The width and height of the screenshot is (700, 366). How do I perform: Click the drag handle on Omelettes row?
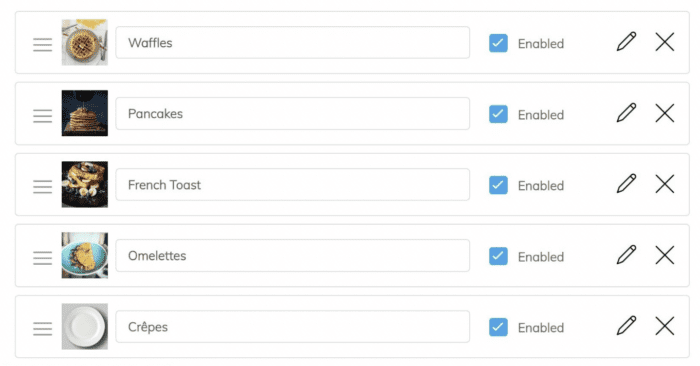click(x=42, y=258)
